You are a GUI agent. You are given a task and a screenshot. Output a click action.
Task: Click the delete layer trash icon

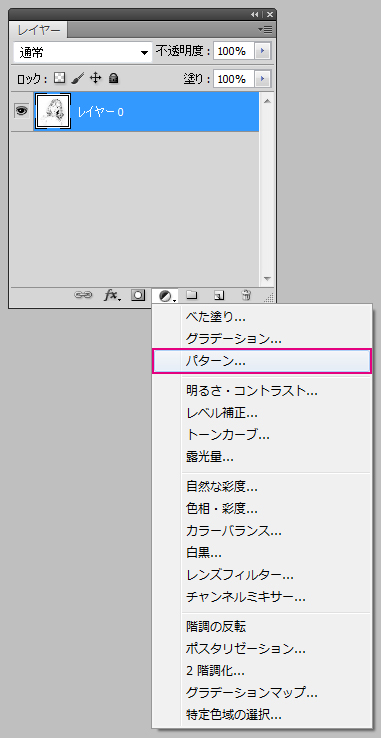click(x=246, y=295)
